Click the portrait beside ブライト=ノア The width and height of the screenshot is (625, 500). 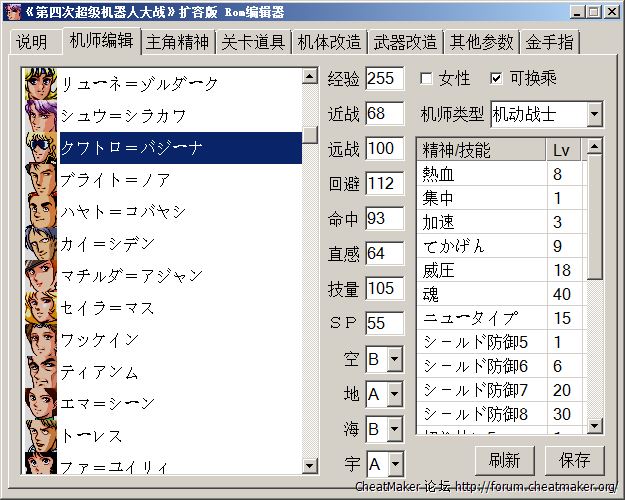click(40, 180)
